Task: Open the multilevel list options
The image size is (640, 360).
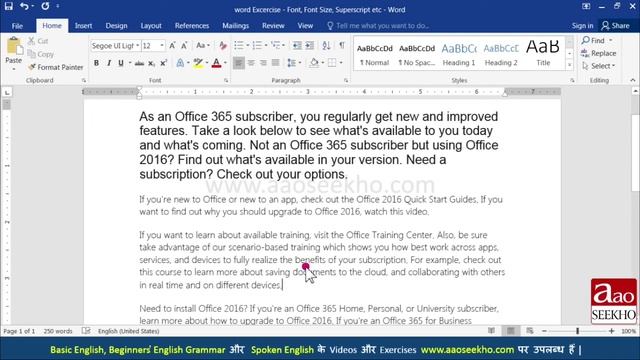Action: pyautogui.click(x=276, y=46)
